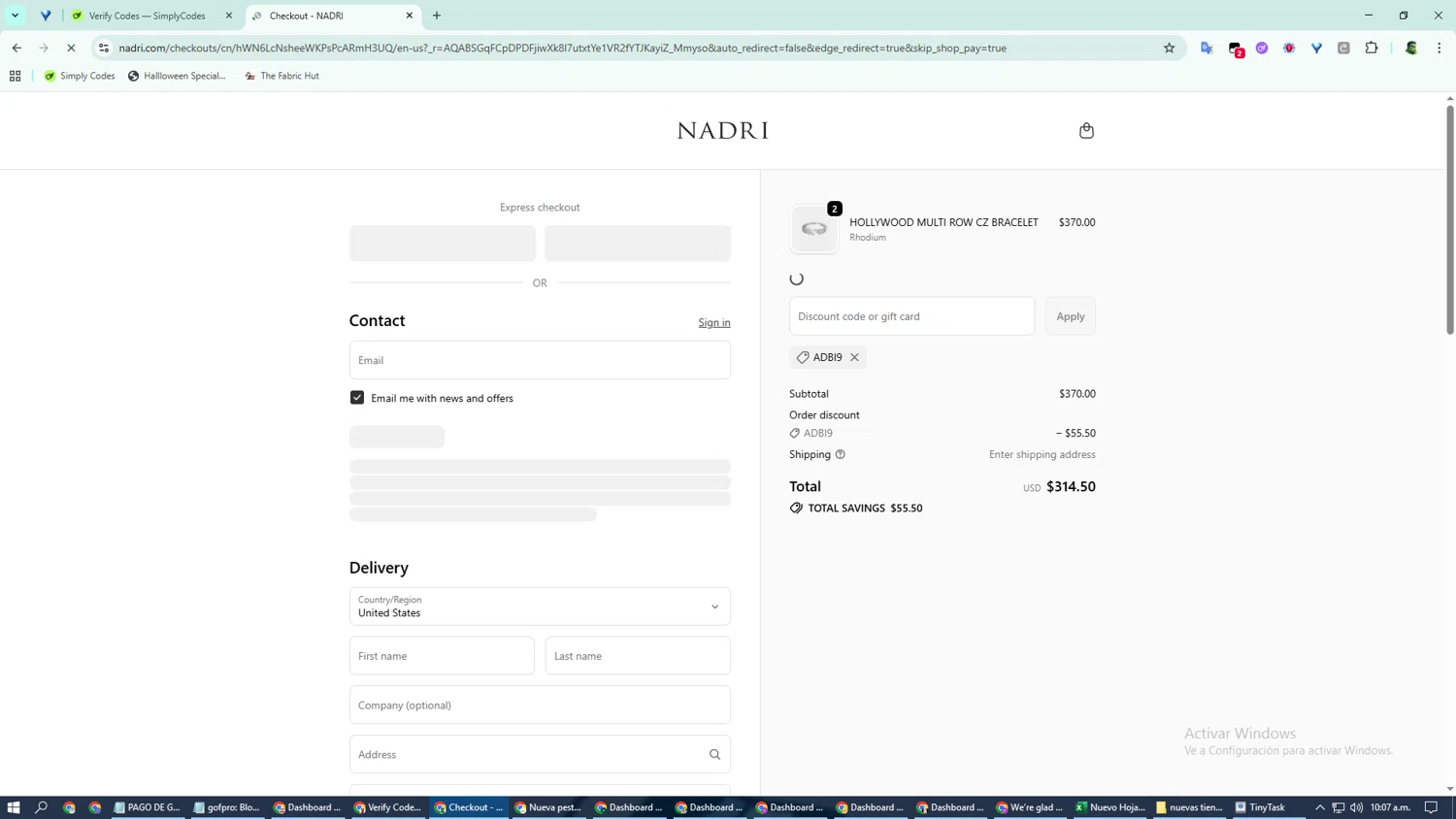1456x819 pixels.
Task: Stop page loading with the X button
Action: [x=71, y=48]
